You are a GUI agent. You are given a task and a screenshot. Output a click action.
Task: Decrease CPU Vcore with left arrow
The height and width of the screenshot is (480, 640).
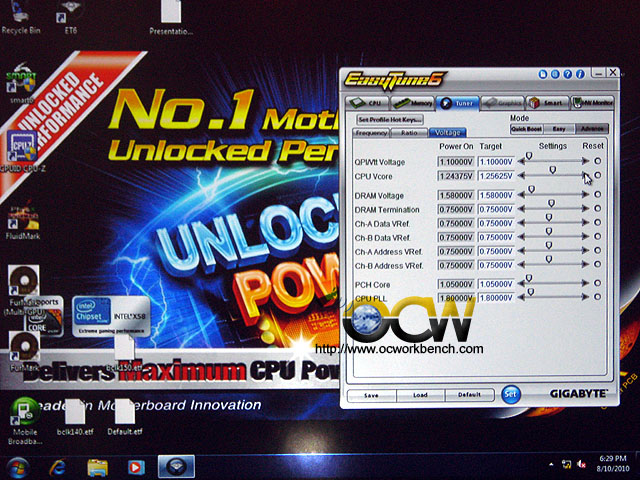point(521,176)
